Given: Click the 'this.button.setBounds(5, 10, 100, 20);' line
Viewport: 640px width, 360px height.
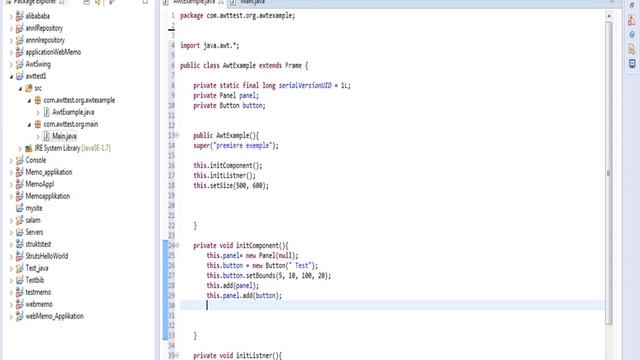Looking at the screenshot, I should (269, 276).
